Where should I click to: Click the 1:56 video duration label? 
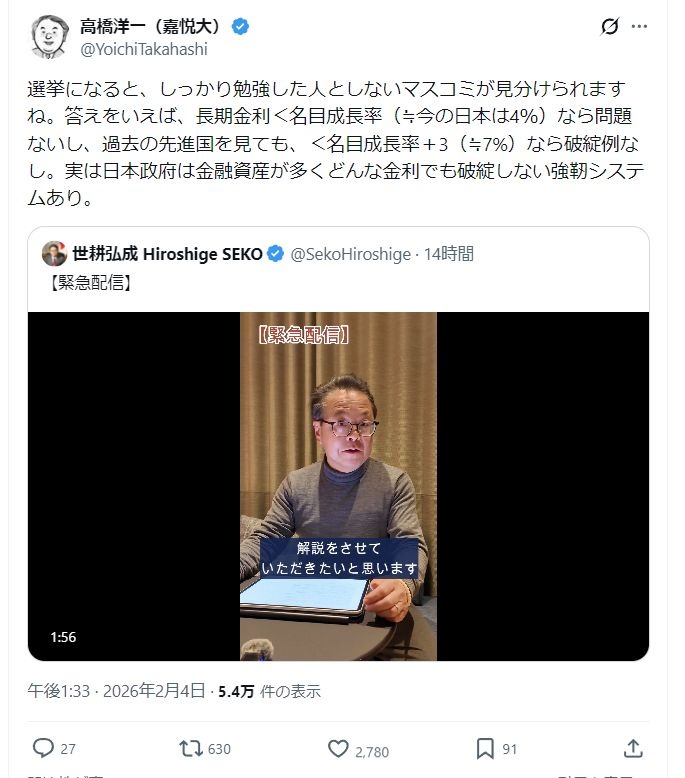click(x=63, y=637)
